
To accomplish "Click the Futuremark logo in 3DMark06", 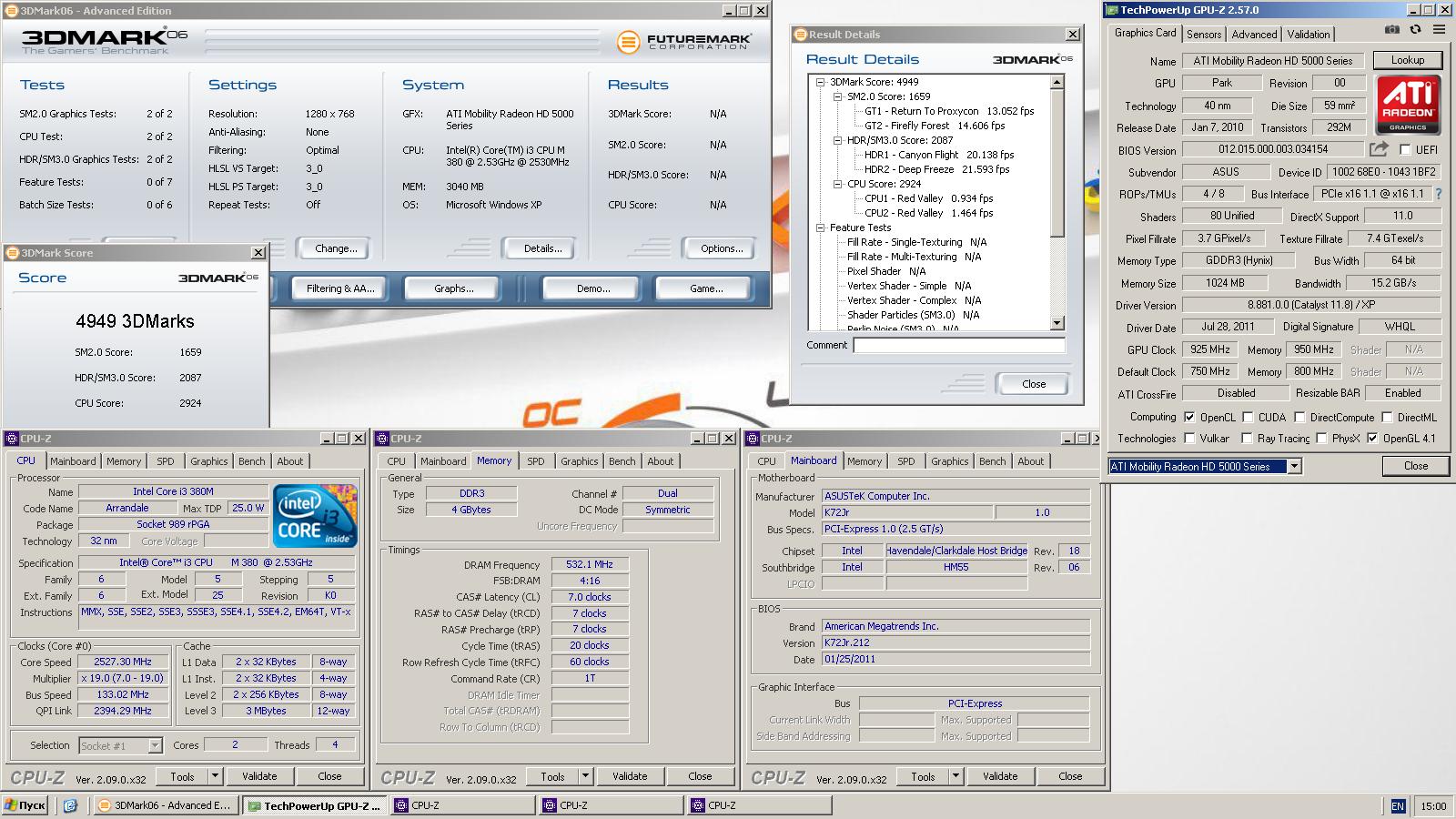I will [684, 42].
